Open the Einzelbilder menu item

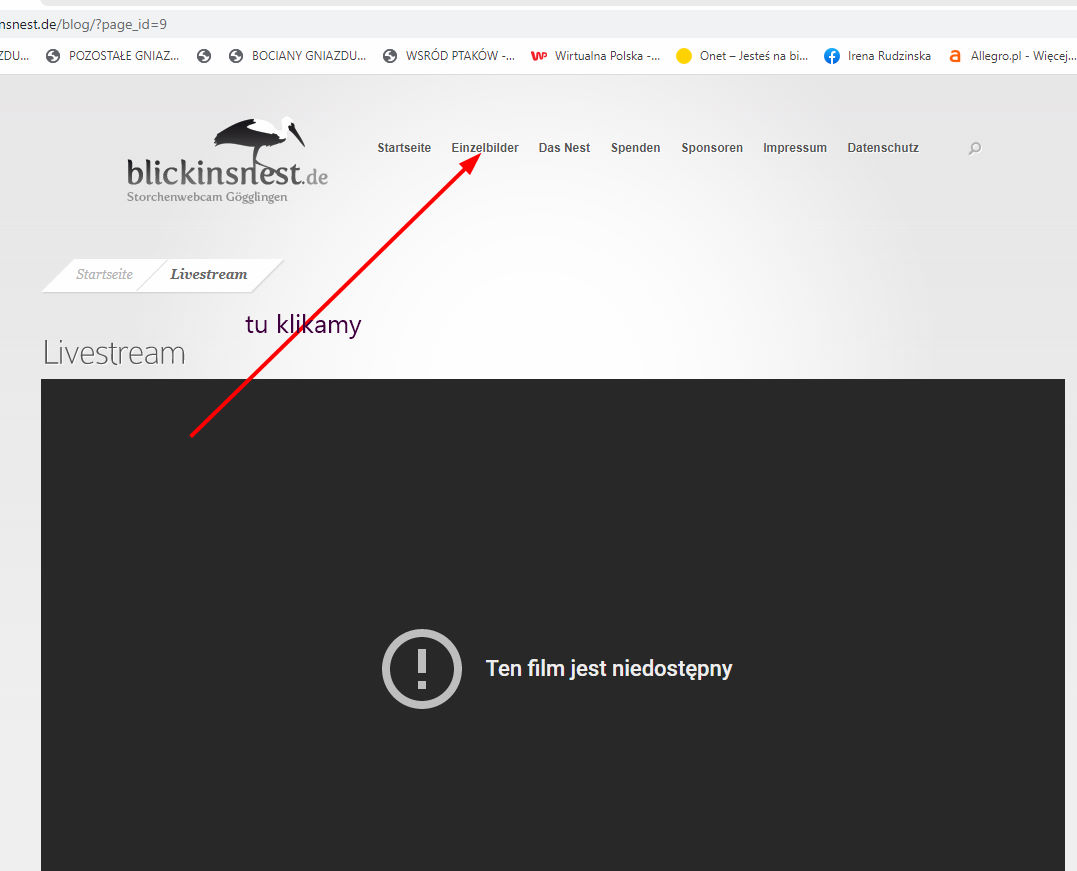[x=485, y=148]
